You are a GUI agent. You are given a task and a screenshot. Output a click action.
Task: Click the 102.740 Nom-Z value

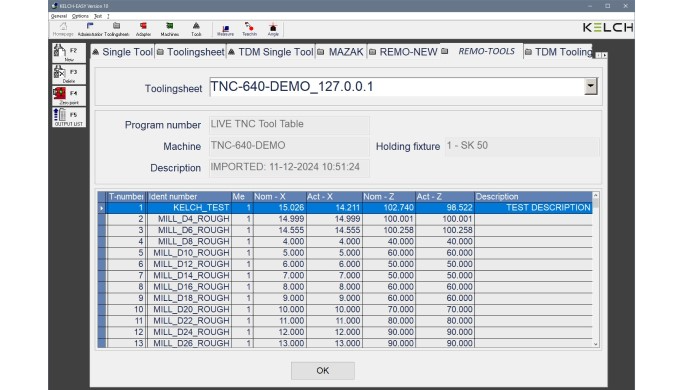pyautogui.click(x=389, y=208)
